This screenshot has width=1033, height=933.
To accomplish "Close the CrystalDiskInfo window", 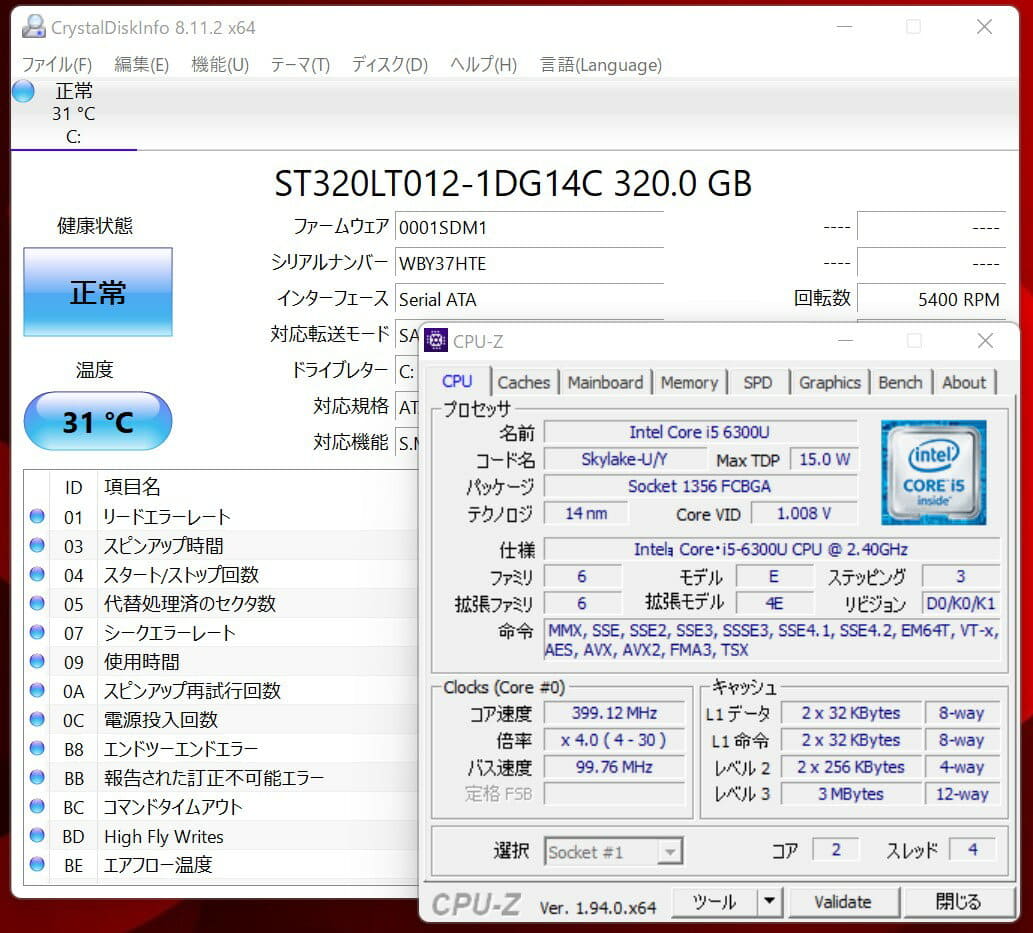I will (984, 26).
